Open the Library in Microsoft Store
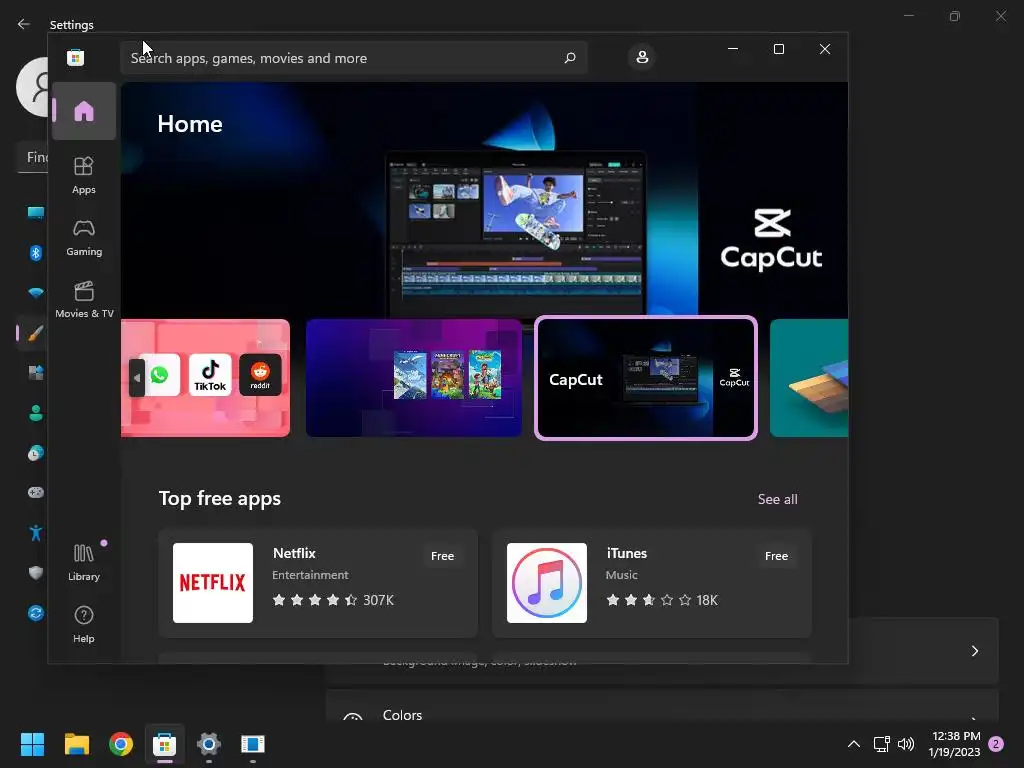Image resolution: width=1024 pixels, height=768 pixels. pos(84,562)
